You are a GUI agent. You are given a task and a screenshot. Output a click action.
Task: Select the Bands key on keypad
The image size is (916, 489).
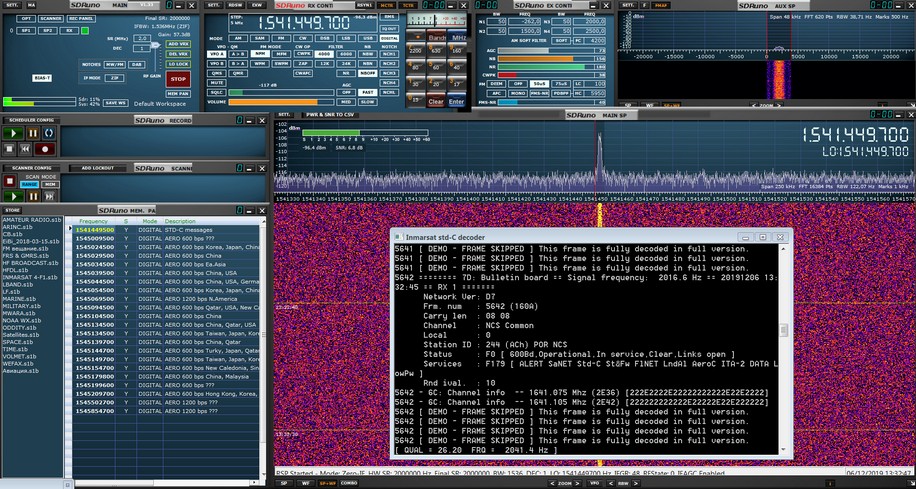pos(436,35)
